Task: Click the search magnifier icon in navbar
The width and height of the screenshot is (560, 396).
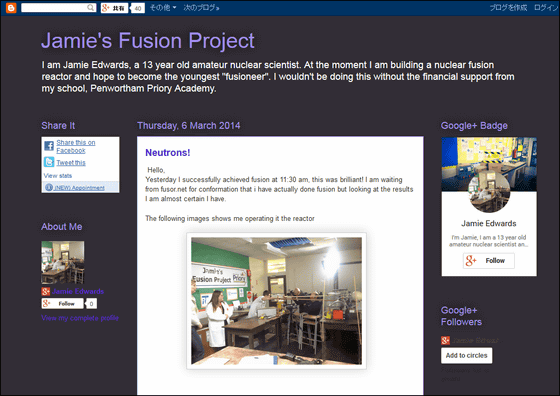Action: tap(91, 7)
